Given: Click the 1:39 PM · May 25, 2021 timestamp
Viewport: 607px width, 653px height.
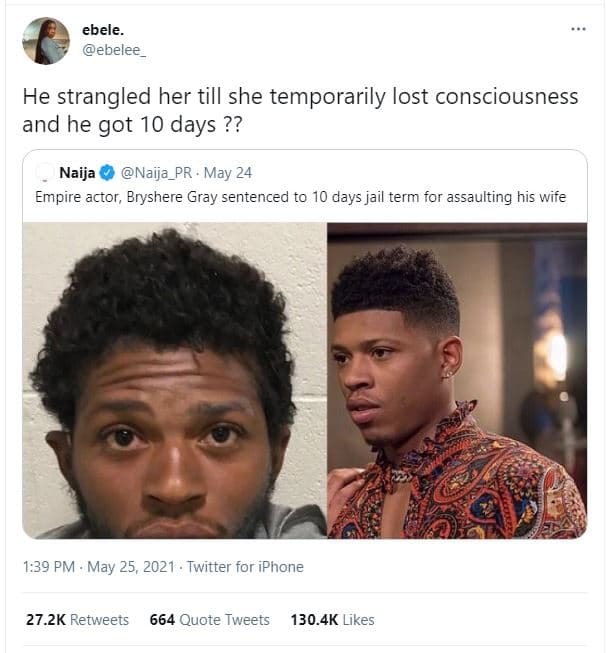Looking at the screenshot, I should pyautogui.click(x=99, y=567).
